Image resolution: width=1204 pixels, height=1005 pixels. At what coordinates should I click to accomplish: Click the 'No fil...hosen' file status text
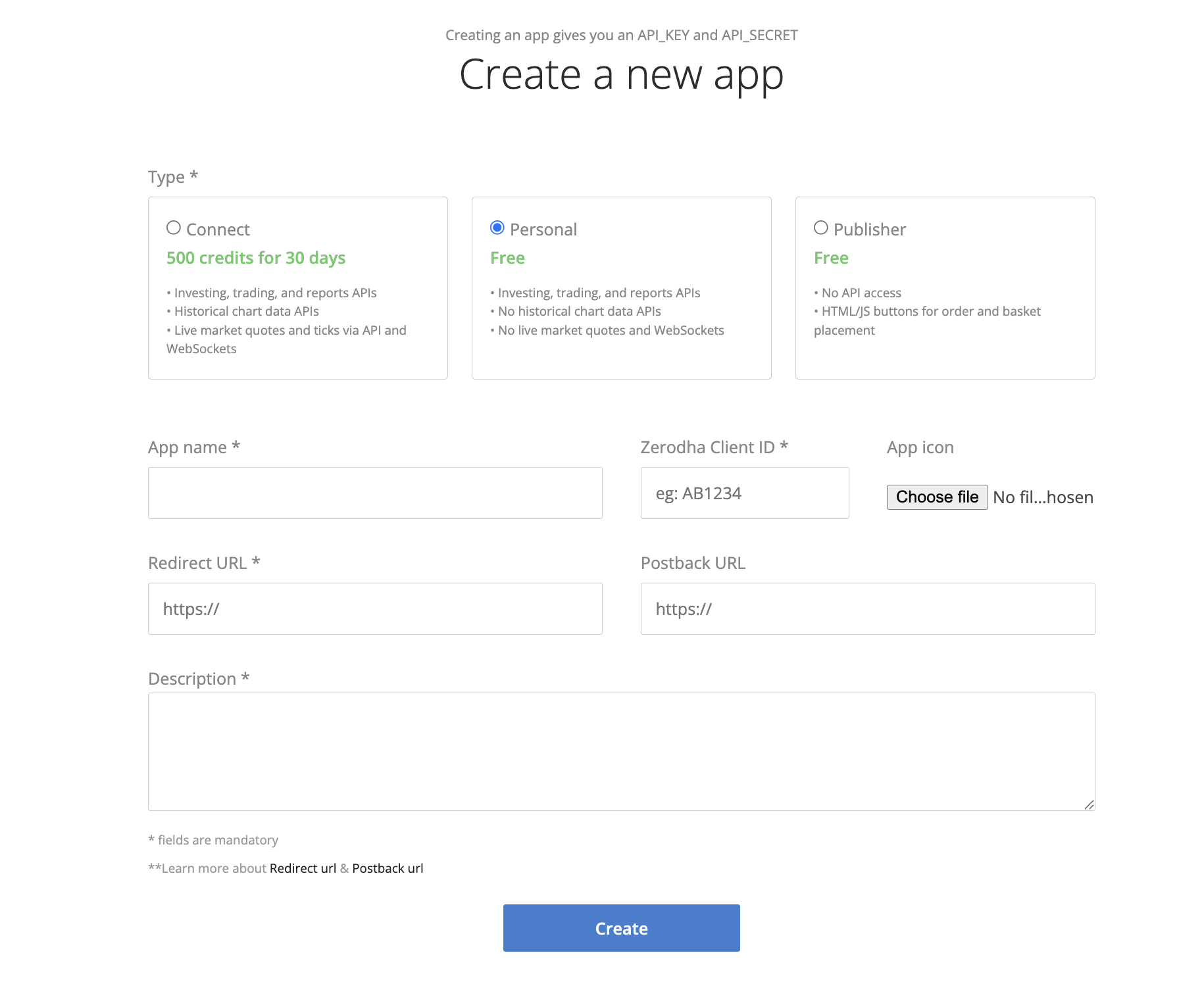[x=1043, y=497]
